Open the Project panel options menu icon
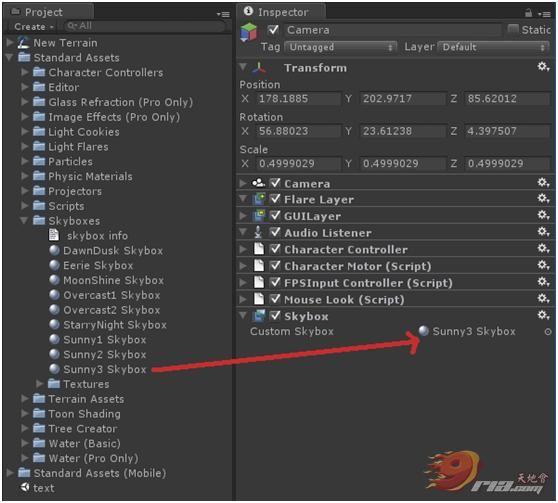The image size is (558, 503). [x=223, y=14]
